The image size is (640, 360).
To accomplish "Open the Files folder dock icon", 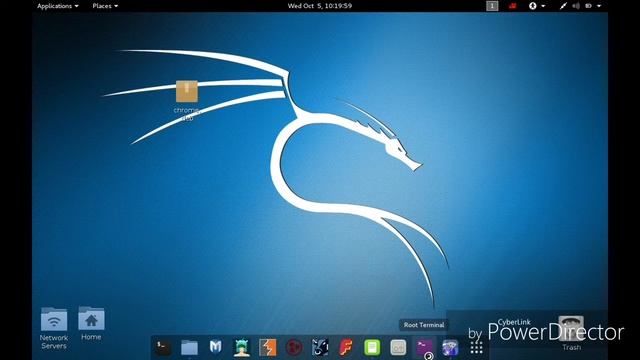I will (x=189, y=347).
